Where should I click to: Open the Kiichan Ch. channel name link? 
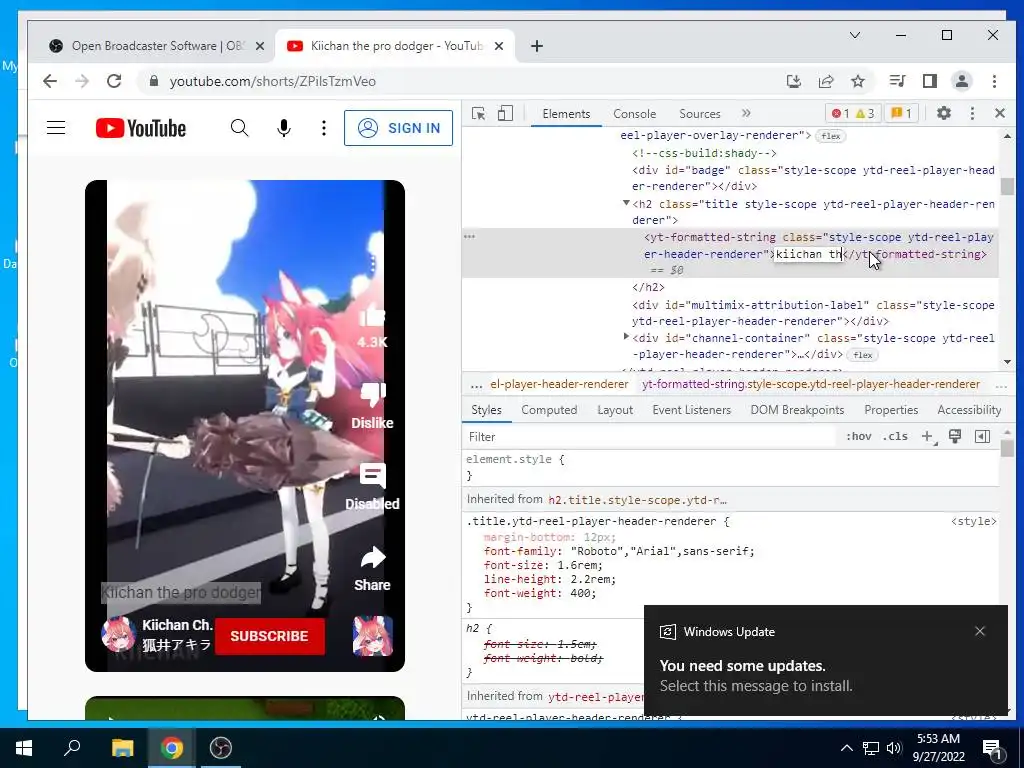[x=178, y=625]
